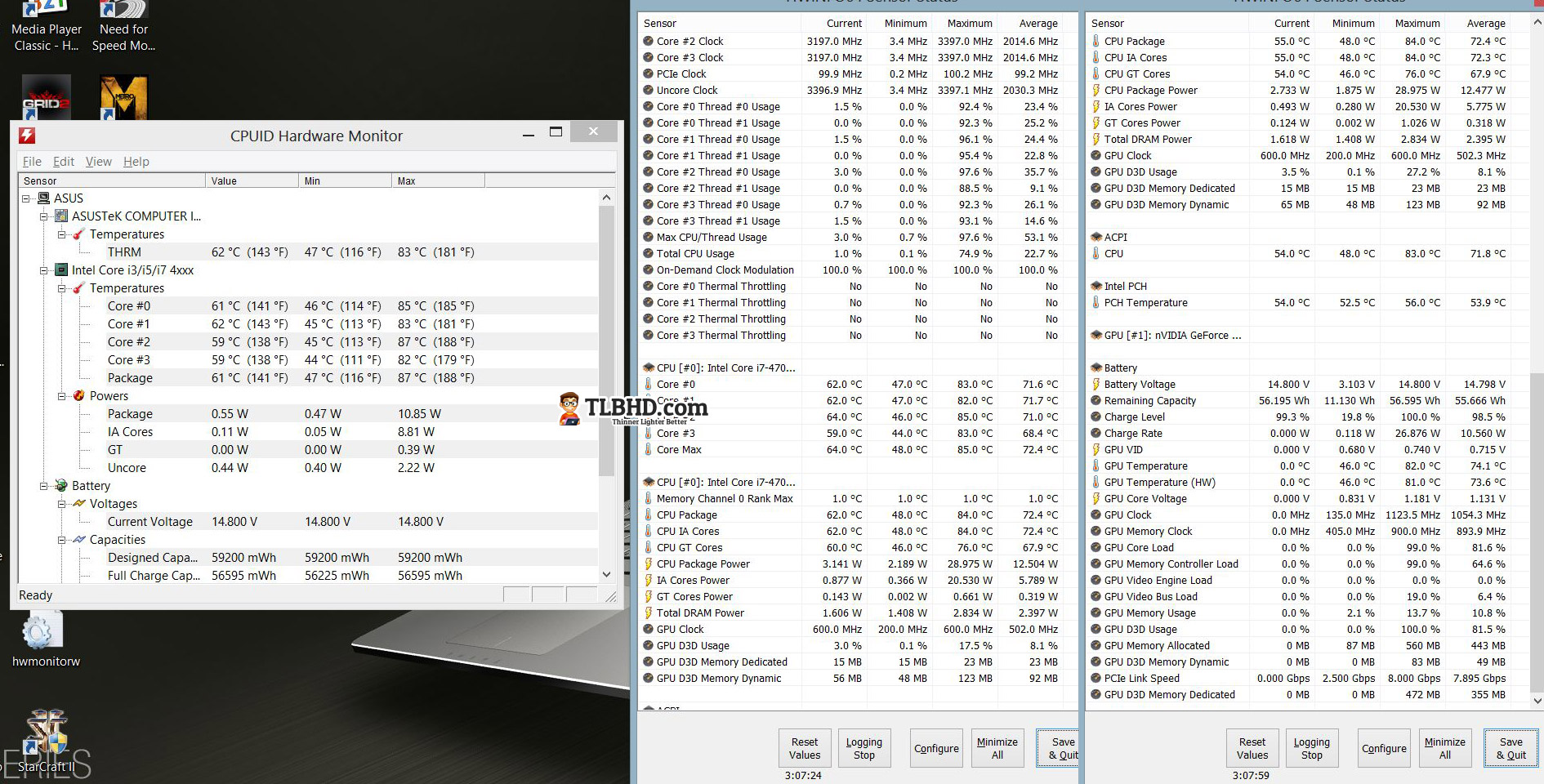Viewport: 1544px width, 784px height.
Task: Click Logging Stop in the left sensor window
Action: (x=864, y=748)
